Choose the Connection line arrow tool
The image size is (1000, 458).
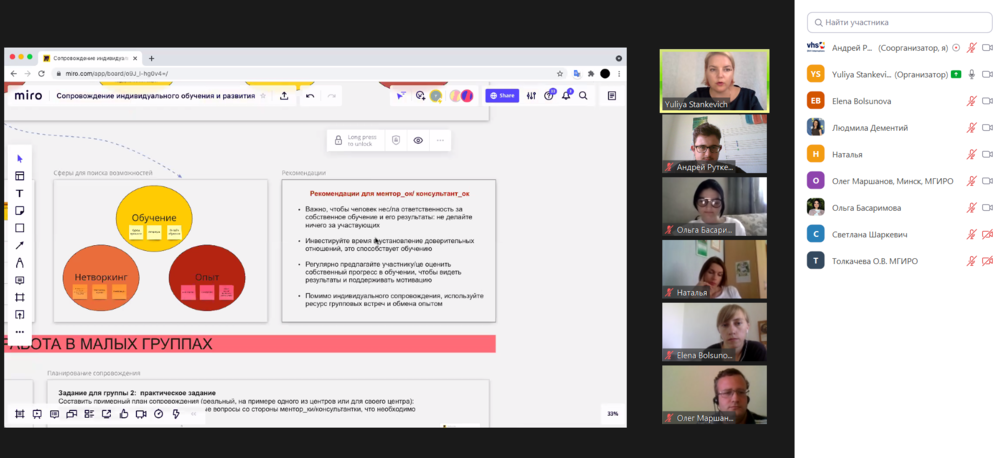click(x=19, y=245)
